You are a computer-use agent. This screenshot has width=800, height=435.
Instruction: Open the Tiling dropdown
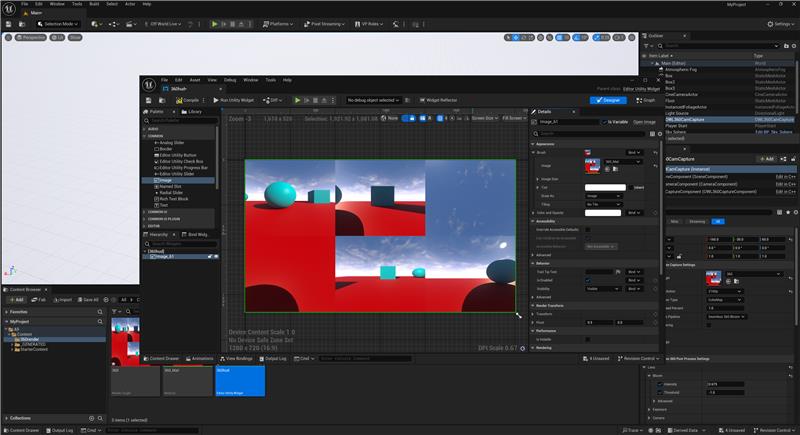(x=603, y=204)
